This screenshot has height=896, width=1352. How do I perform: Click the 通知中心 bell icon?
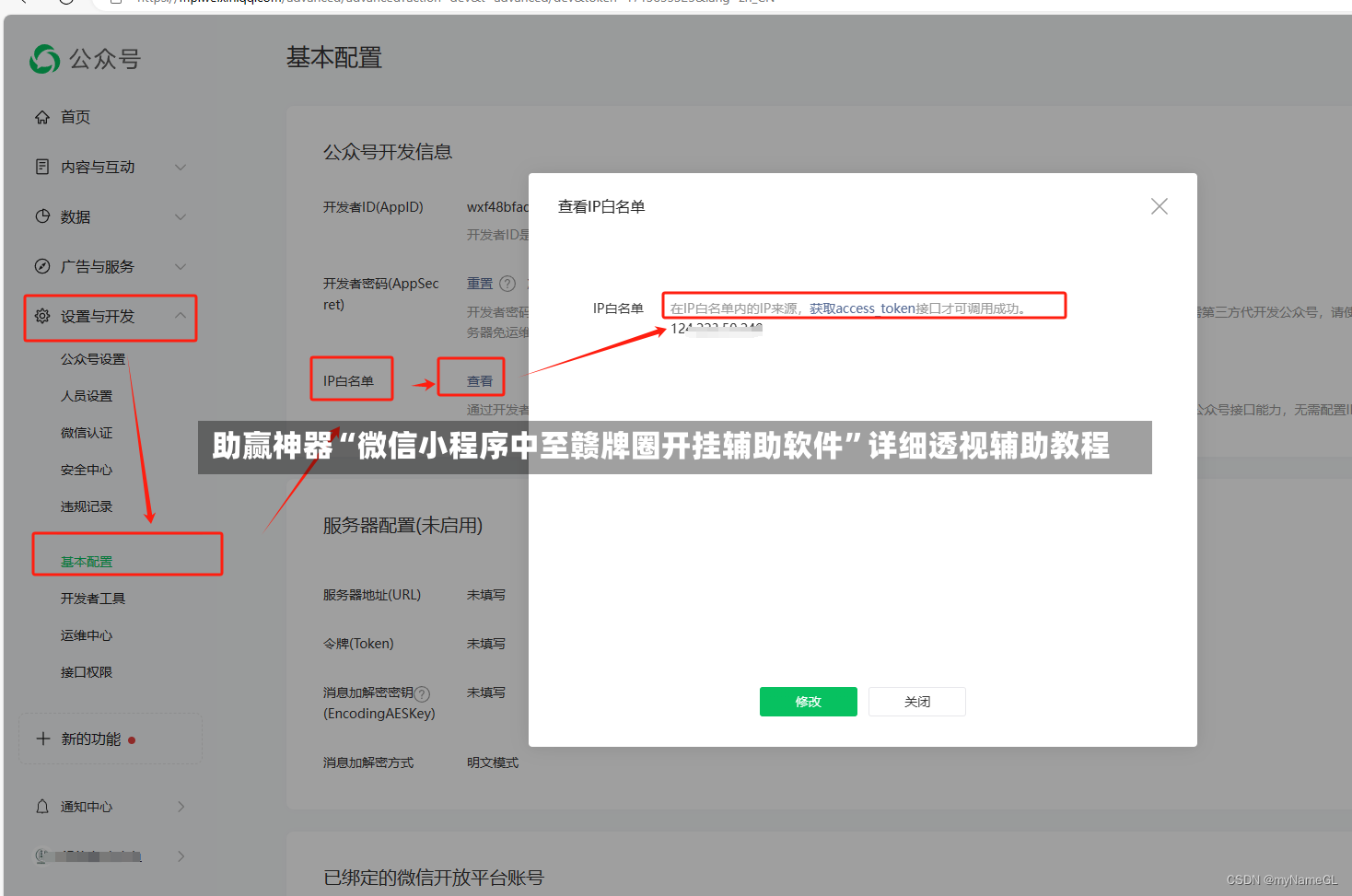coord(42,807)
